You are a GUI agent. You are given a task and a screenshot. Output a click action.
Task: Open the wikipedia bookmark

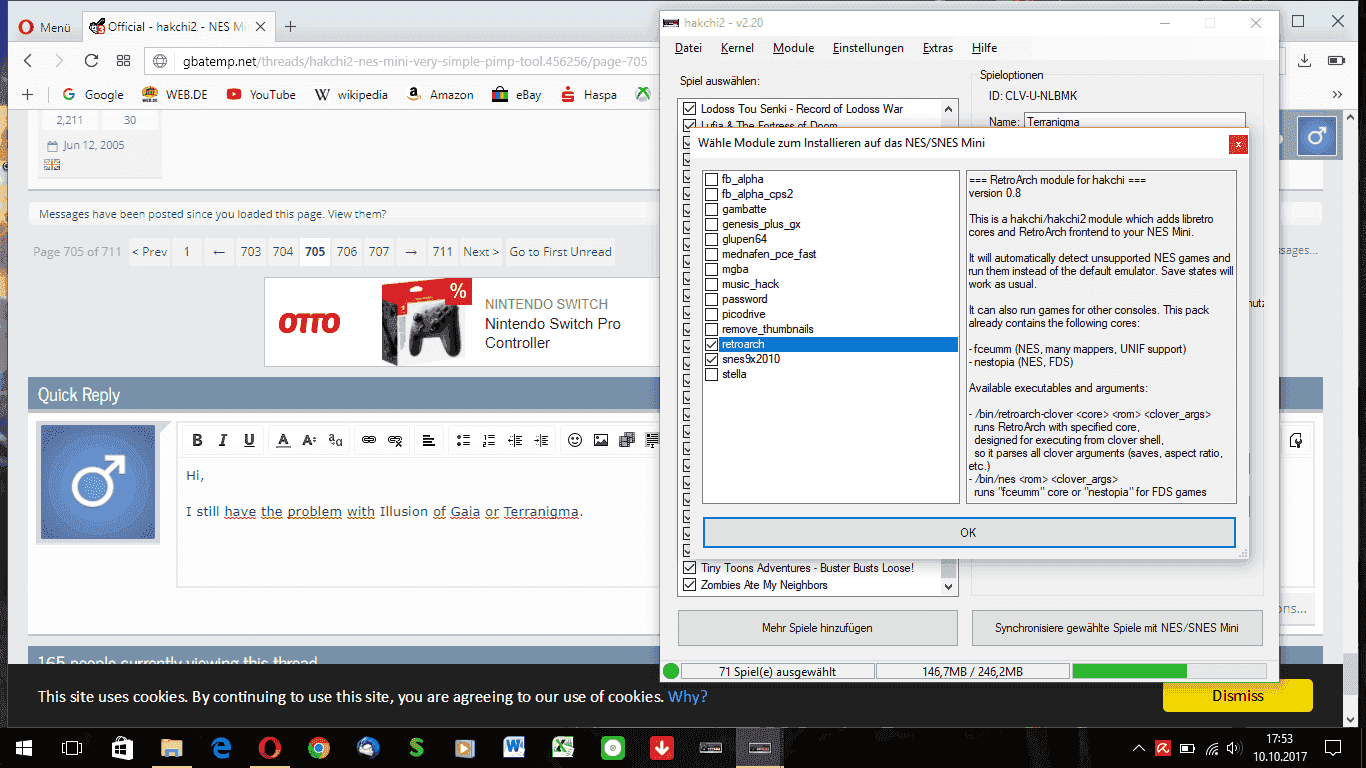point(351,95)
